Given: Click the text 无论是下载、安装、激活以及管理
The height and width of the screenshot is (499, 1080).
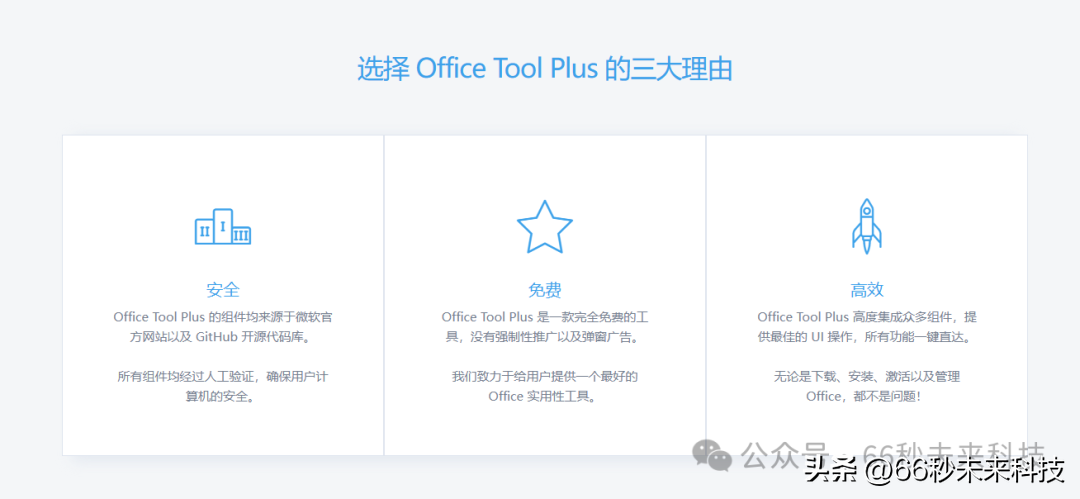Looking at the screenshot, I should point(867,377).
